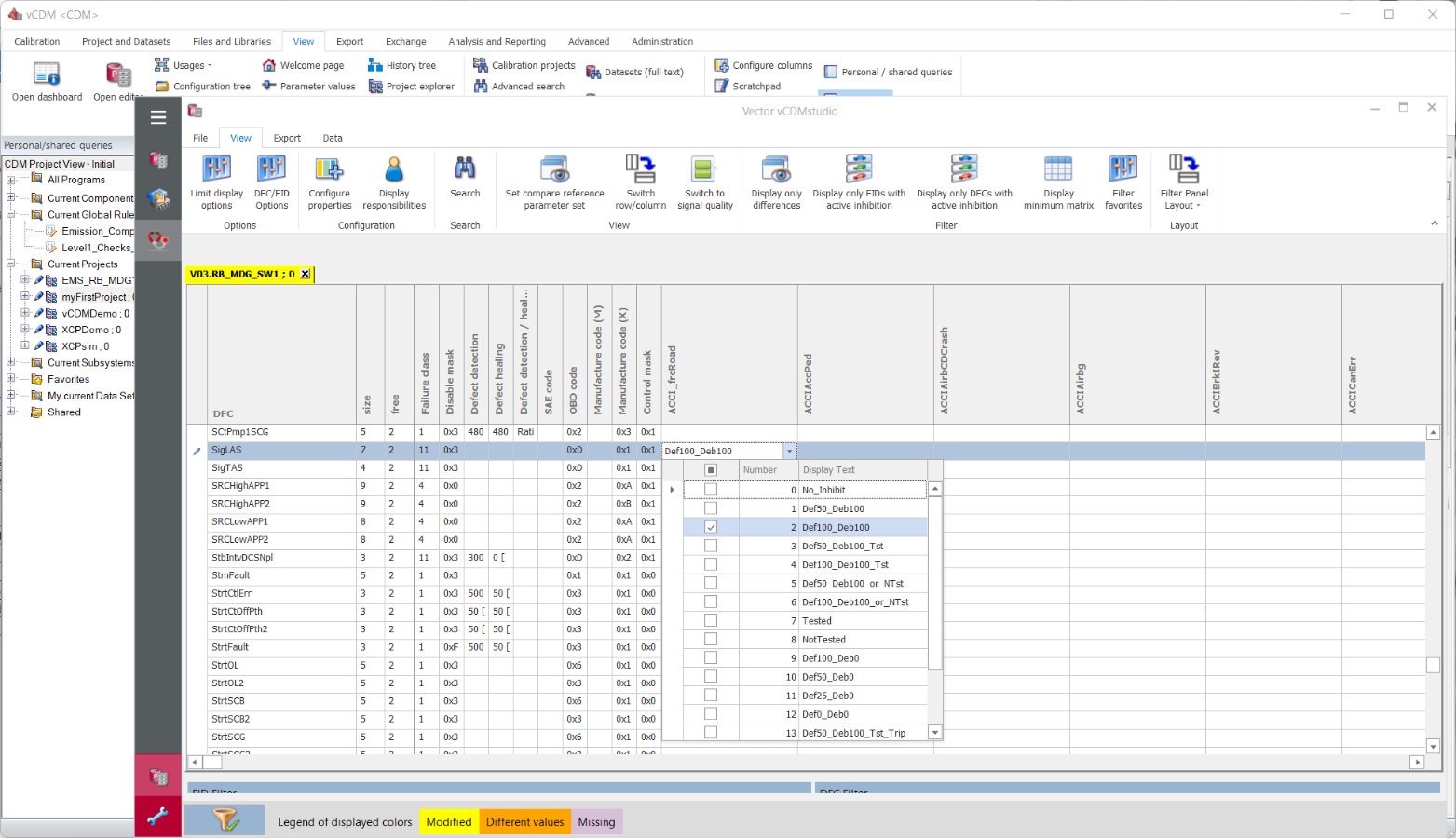This screenshot has width=1456, height=838.
Task: Uncheck the Def100_Deb100 option
Action: pyautogui.click(x=711, y=527)
